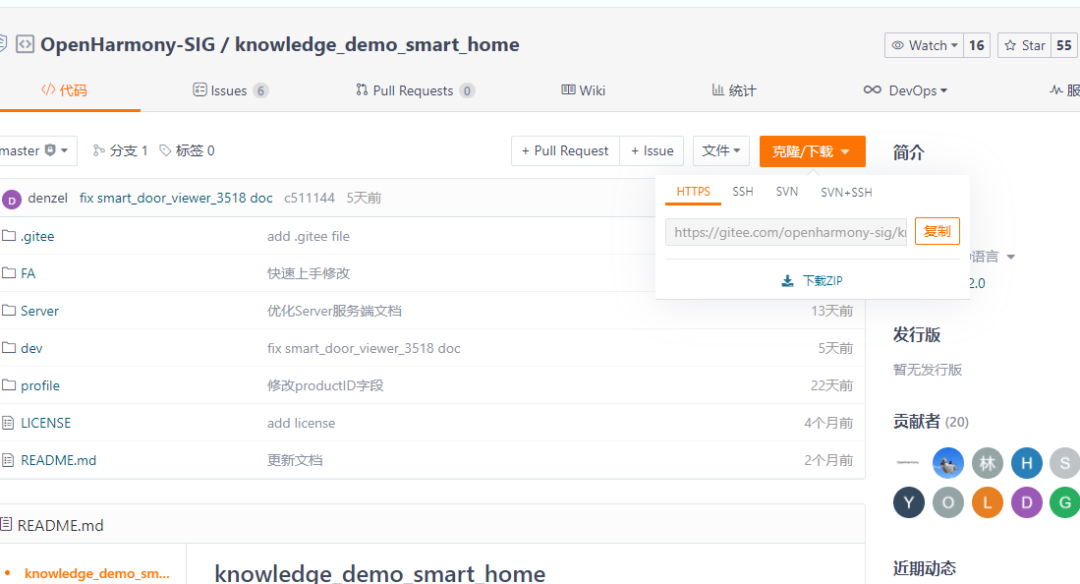Click '优化Server服务端文档' commit message

pyautogui.click(x=334, y=311)
